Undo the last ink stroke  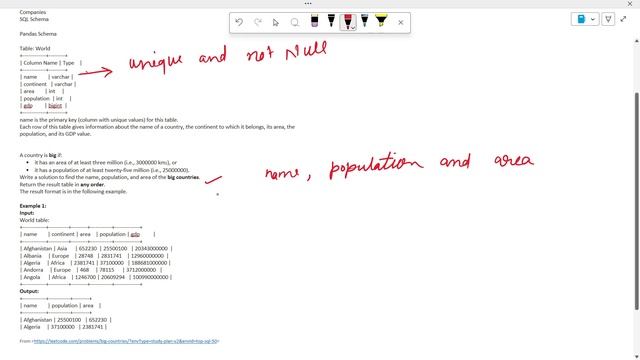(239, 22)
